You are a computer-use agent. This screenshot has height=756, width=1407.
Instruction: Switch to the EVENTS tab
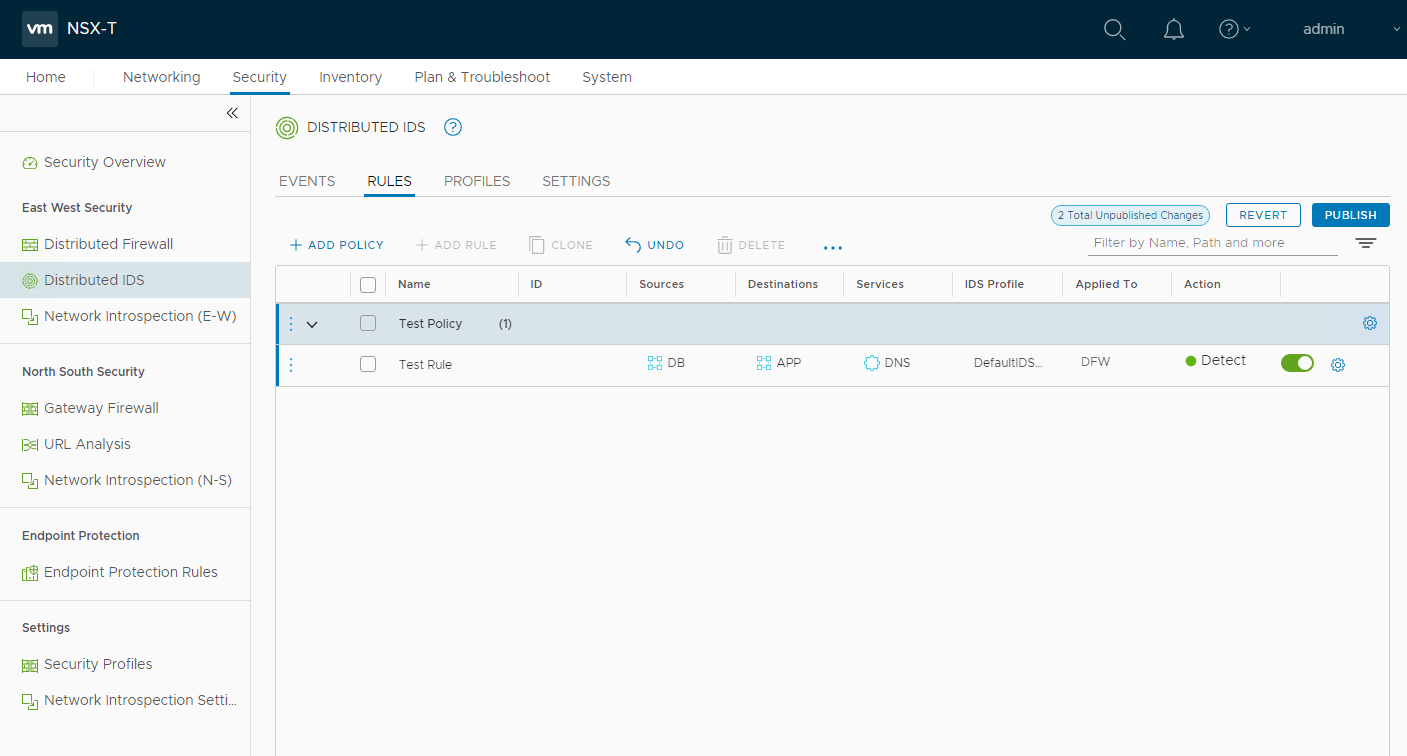(307, 181)
